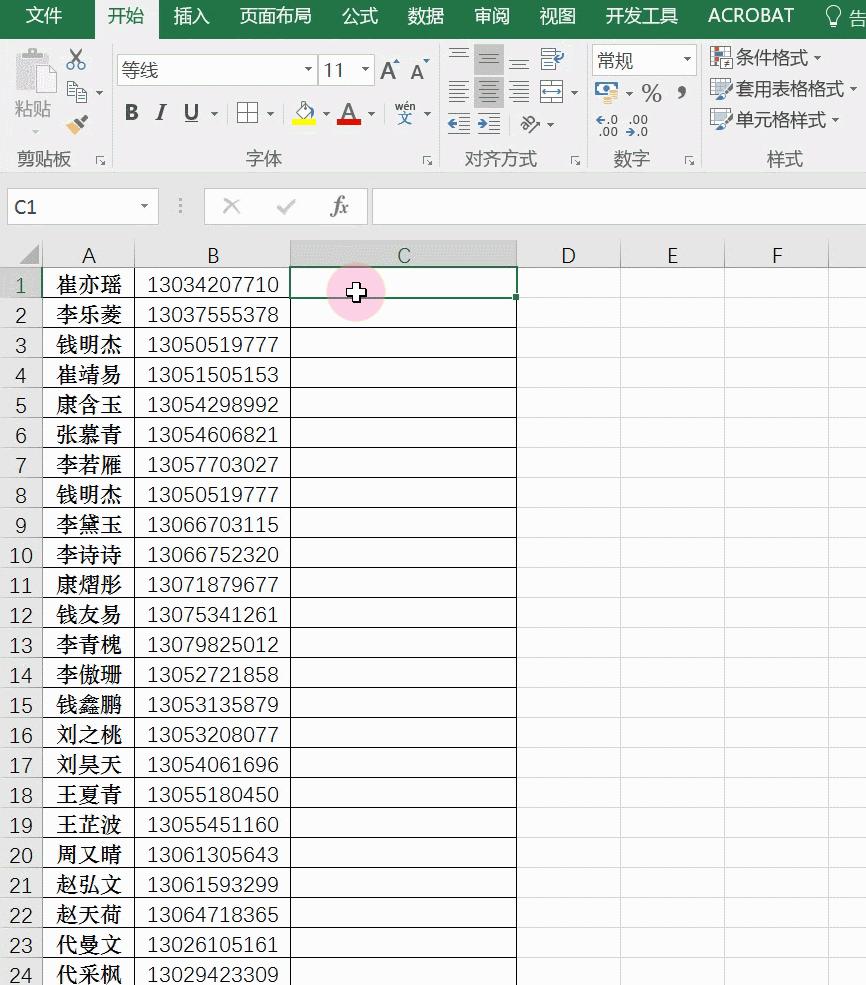The image size is (866, 985).
Task: Open 套用表格格式 table format menu
Action: tap(783, 89)
